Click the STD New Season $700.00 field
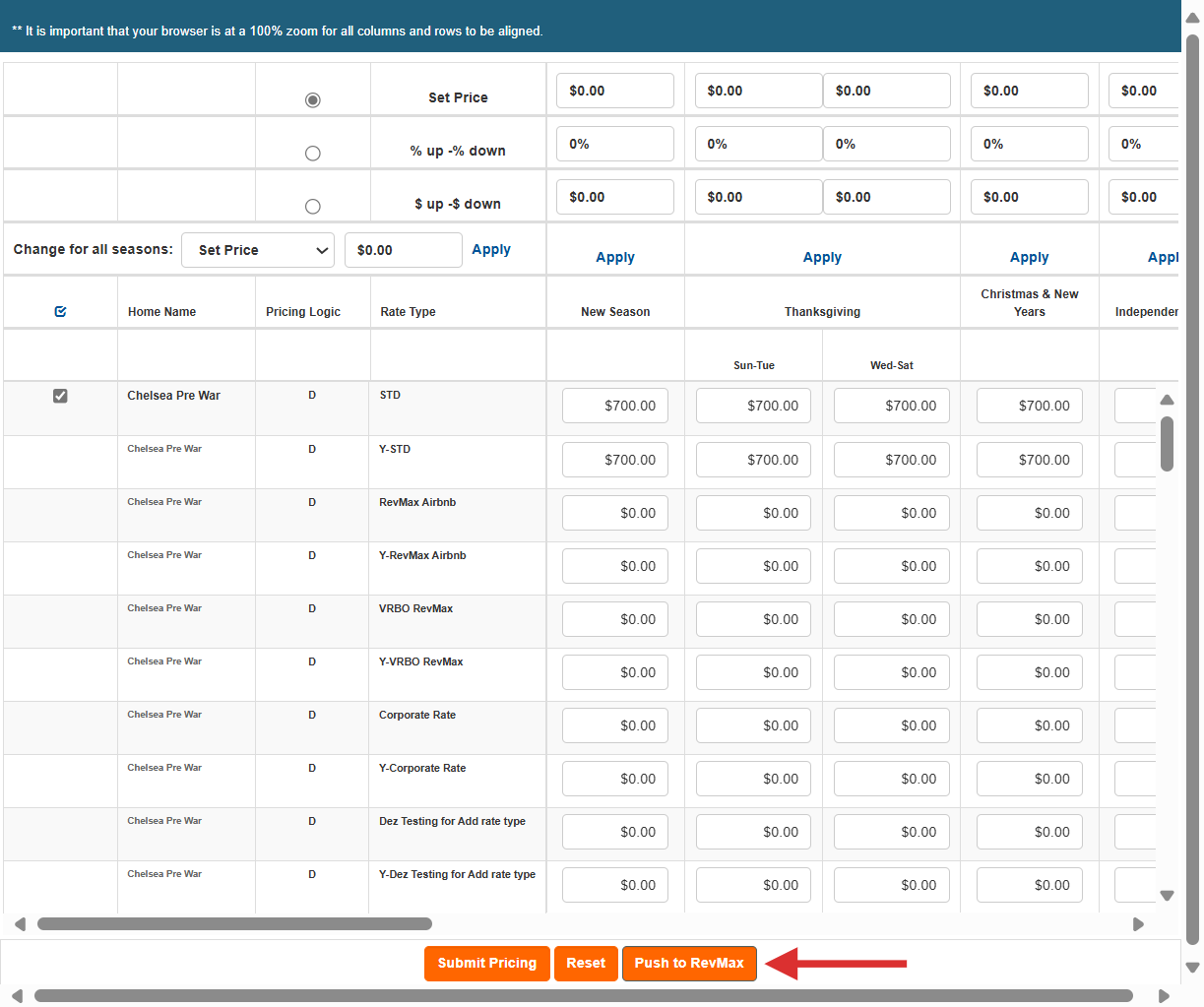This screenshot has width=1204, height=1007. click(x=615, y=406)
